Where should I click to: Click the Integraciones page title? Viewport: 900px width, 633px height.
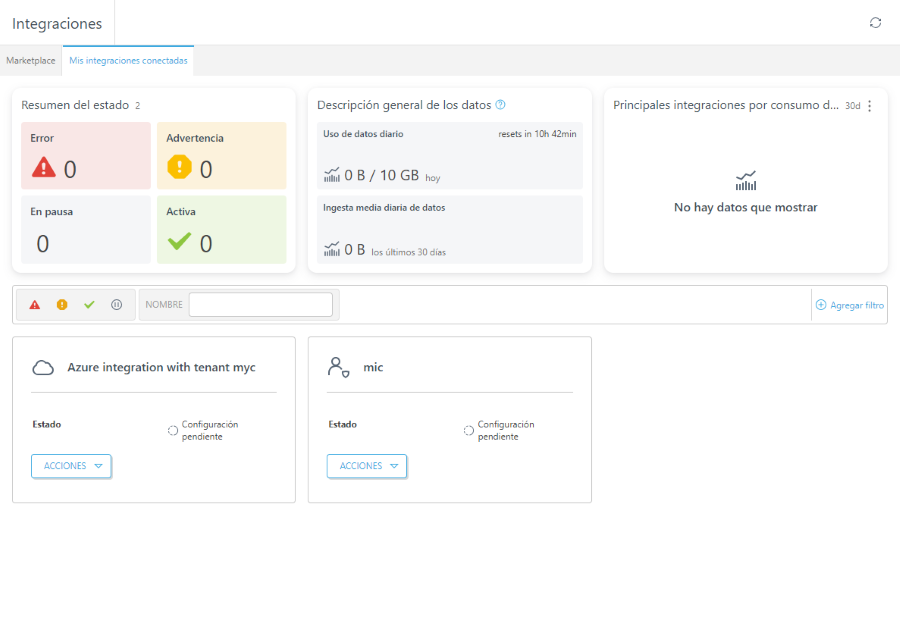(57, 24)
